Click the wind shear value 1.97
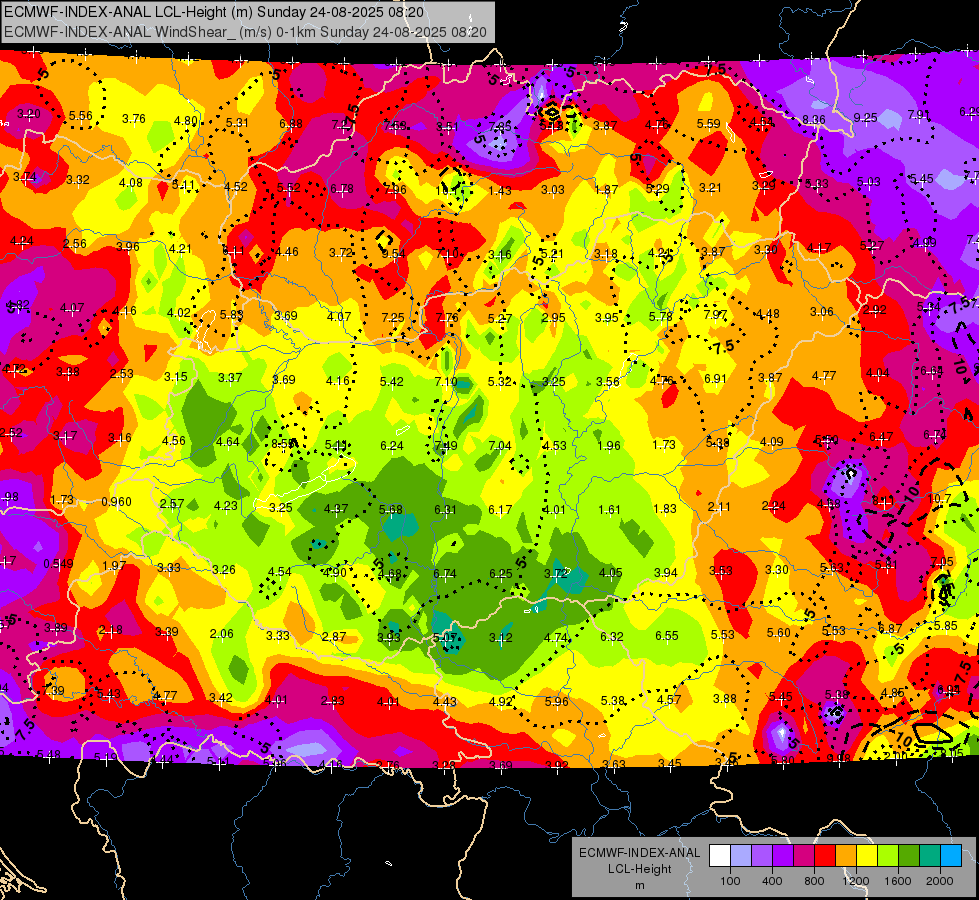979x900 pixels. 114,565
